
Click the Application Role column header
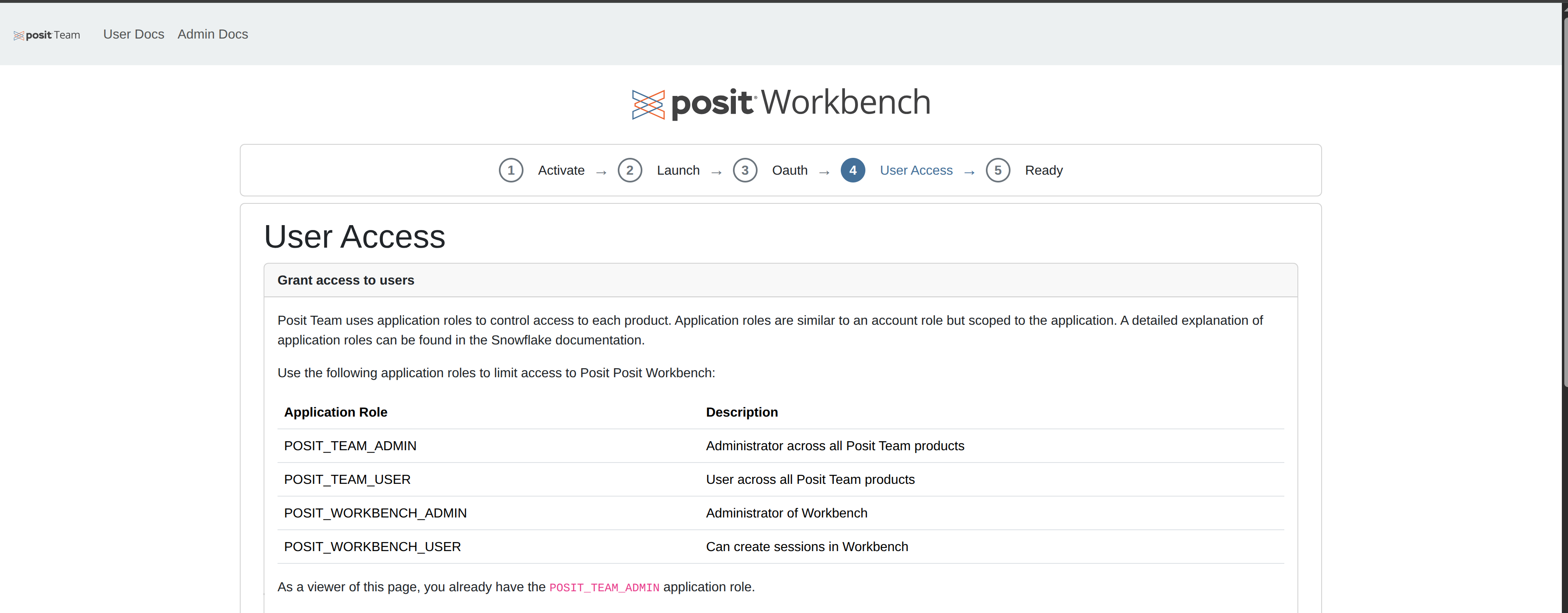coord(335,412)
